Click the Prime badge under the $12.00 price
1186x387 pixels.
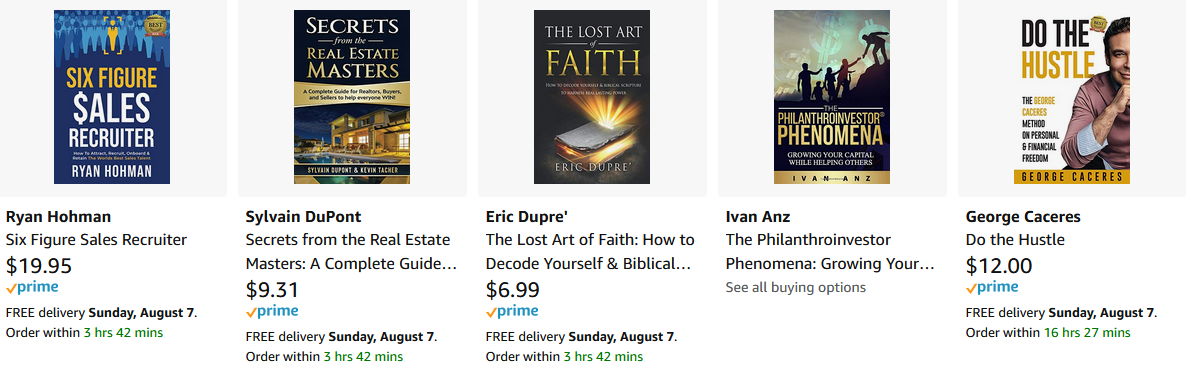click(x=992, y=288)
